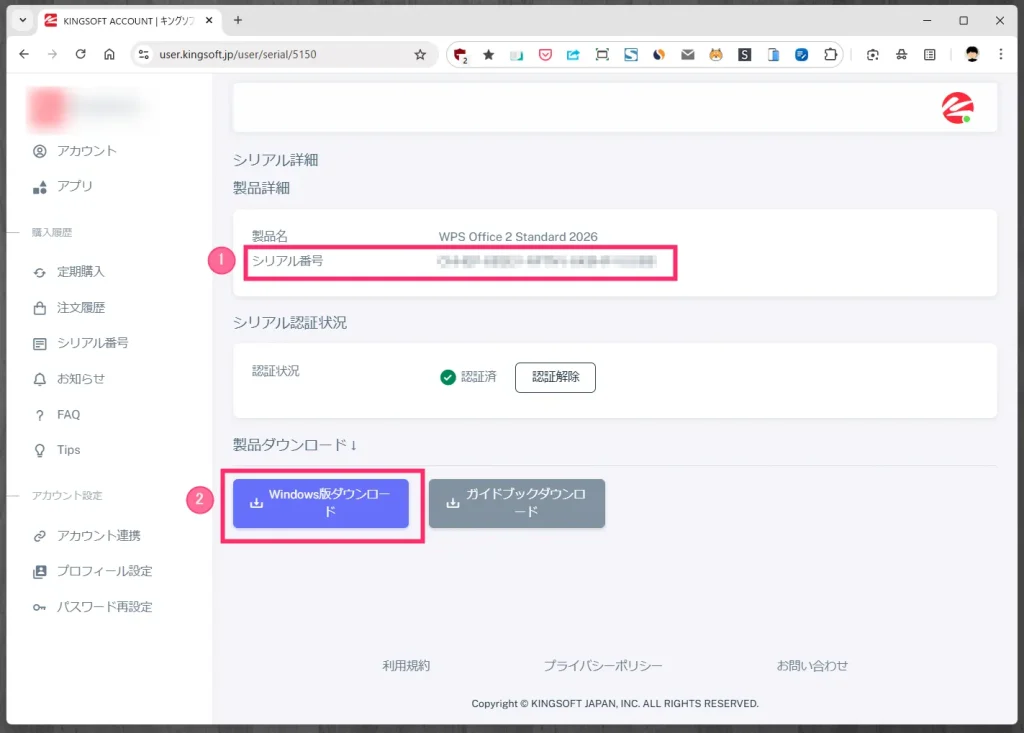Bookmark this page with the star outline
The height and width of the screenshot is (733, 1024).
pyautogui.click(x=420, y=54)
